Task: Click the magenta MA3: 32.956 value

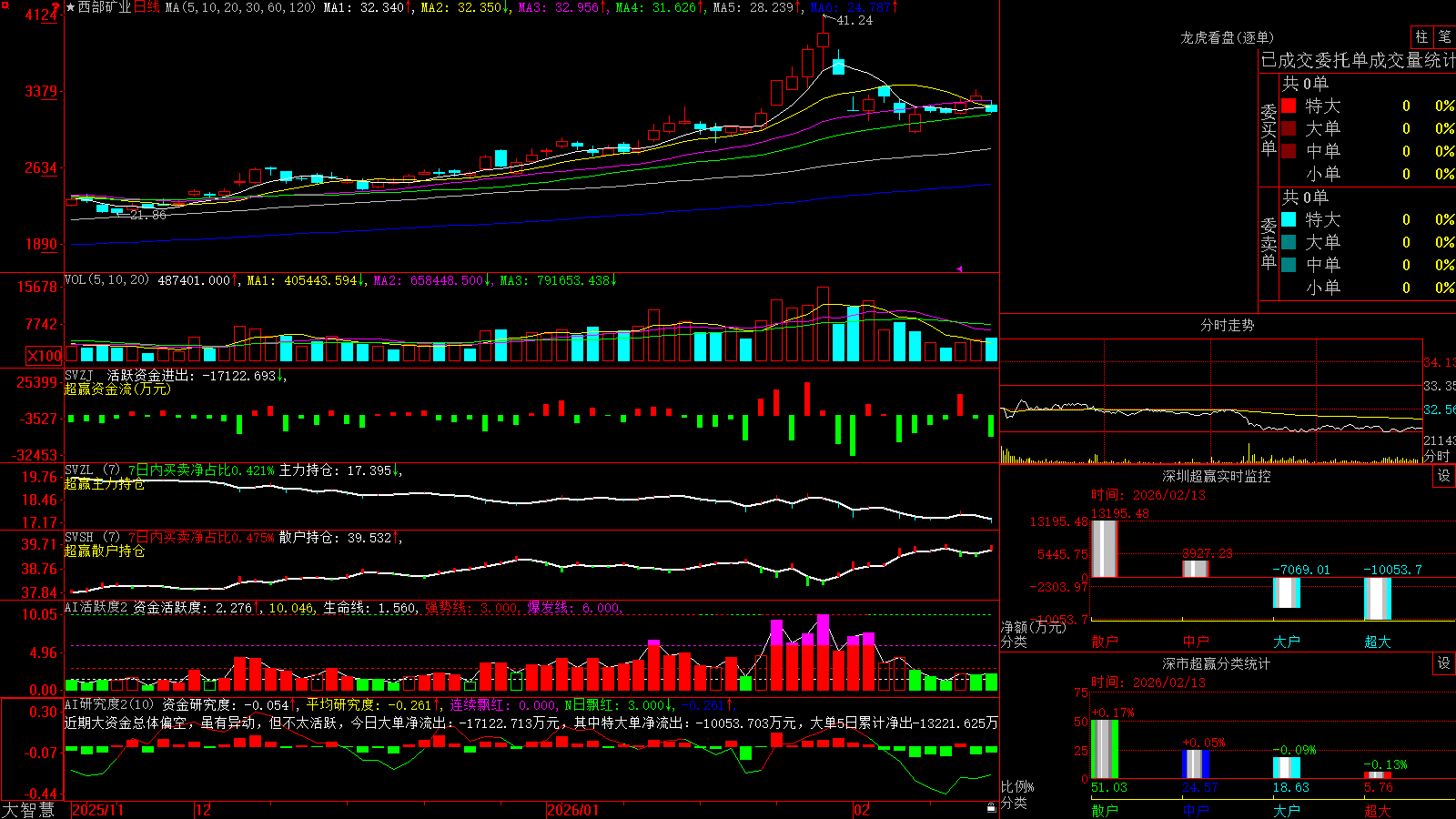Action: coord(563,7)
